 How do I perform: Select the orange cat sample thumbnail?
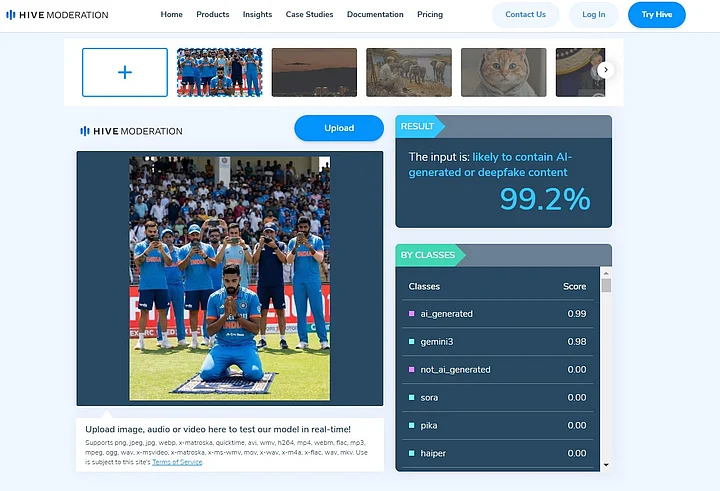point(504,73)
